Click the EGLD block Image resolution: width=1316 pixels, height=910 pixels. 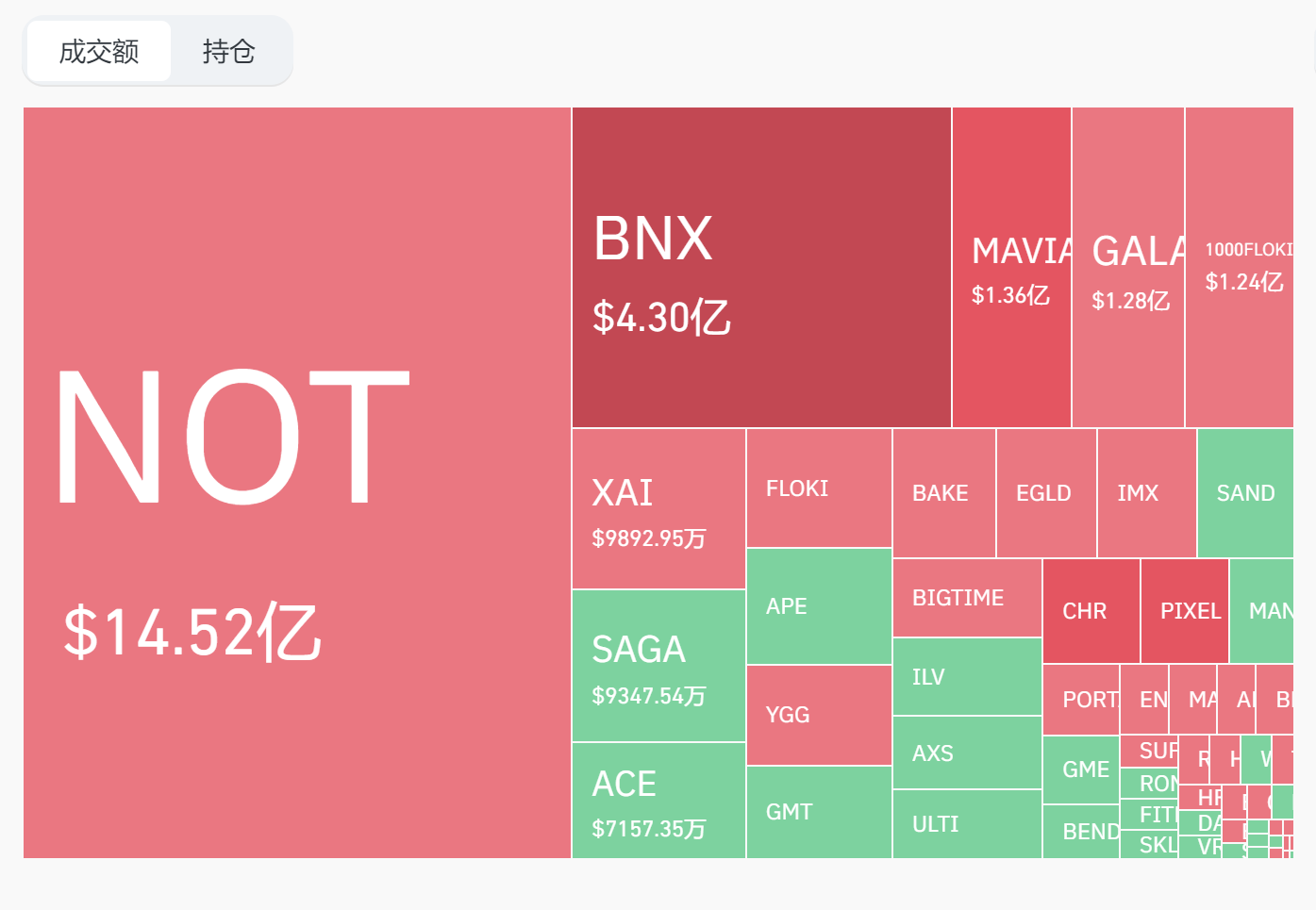[1046, 493]
